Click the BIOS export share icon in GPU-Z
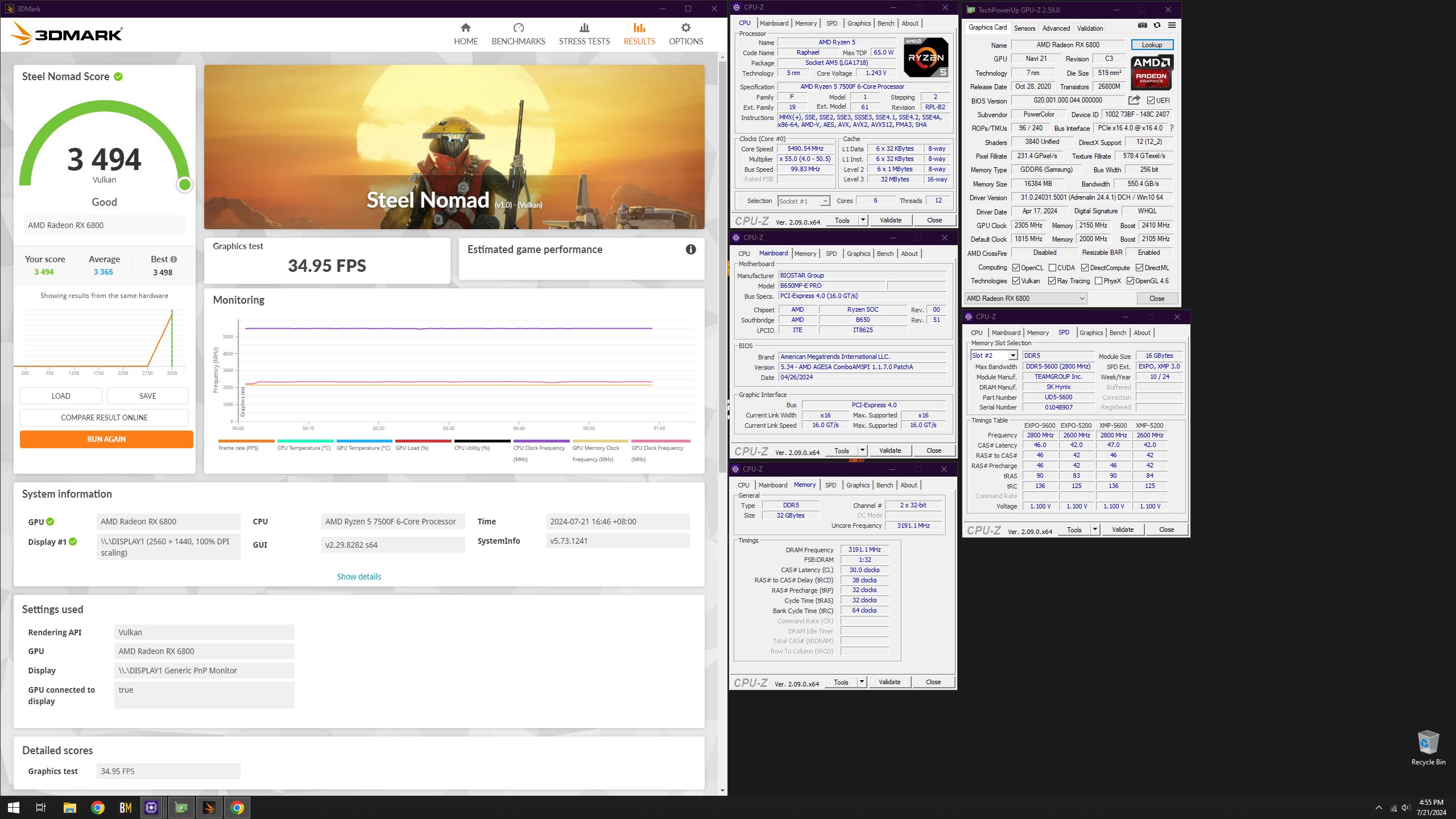 click(x=1134, y=100)
